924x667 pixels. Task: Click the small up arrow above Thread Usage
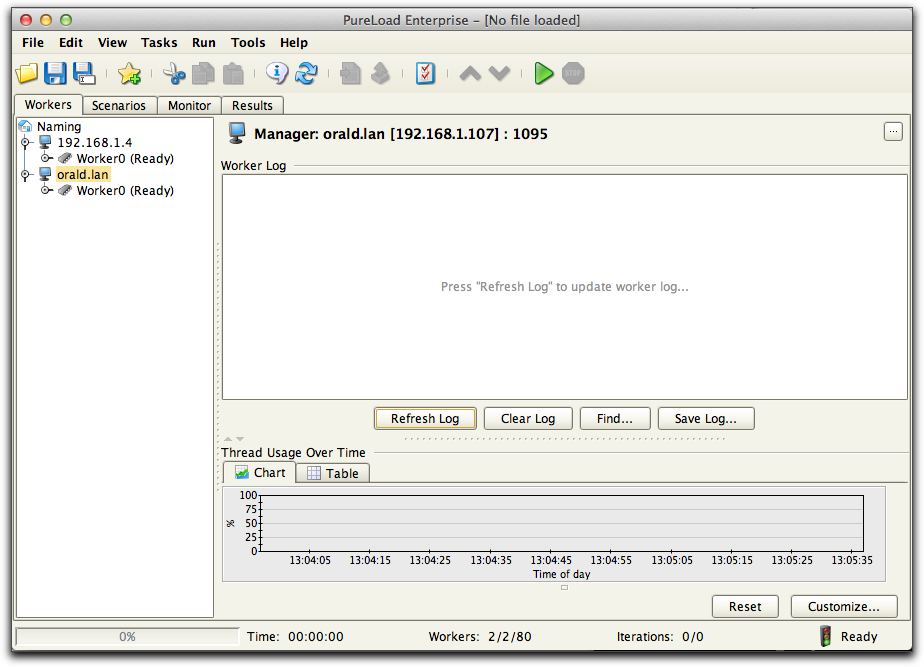(x=228, y=439)
